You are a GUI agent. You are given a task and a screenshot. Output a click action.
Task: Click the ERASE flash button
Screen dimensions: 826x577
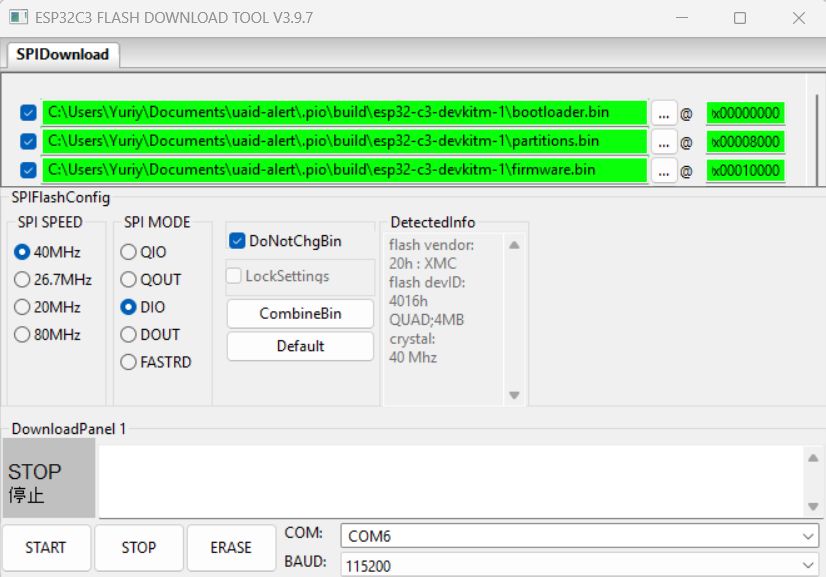click(231, 547)
